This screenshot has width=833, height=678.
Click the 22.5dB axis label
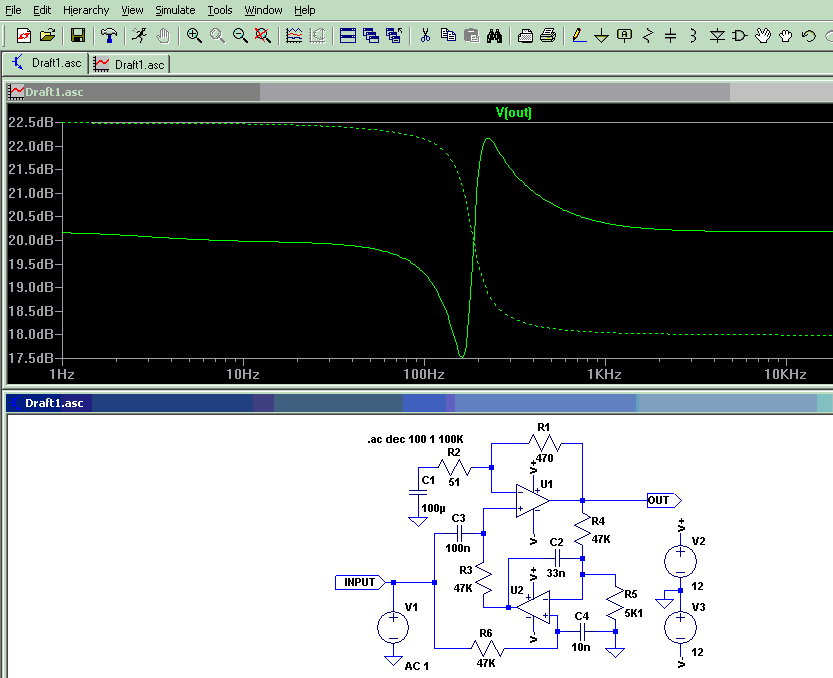pyautogui.click(x=31, y=122)
